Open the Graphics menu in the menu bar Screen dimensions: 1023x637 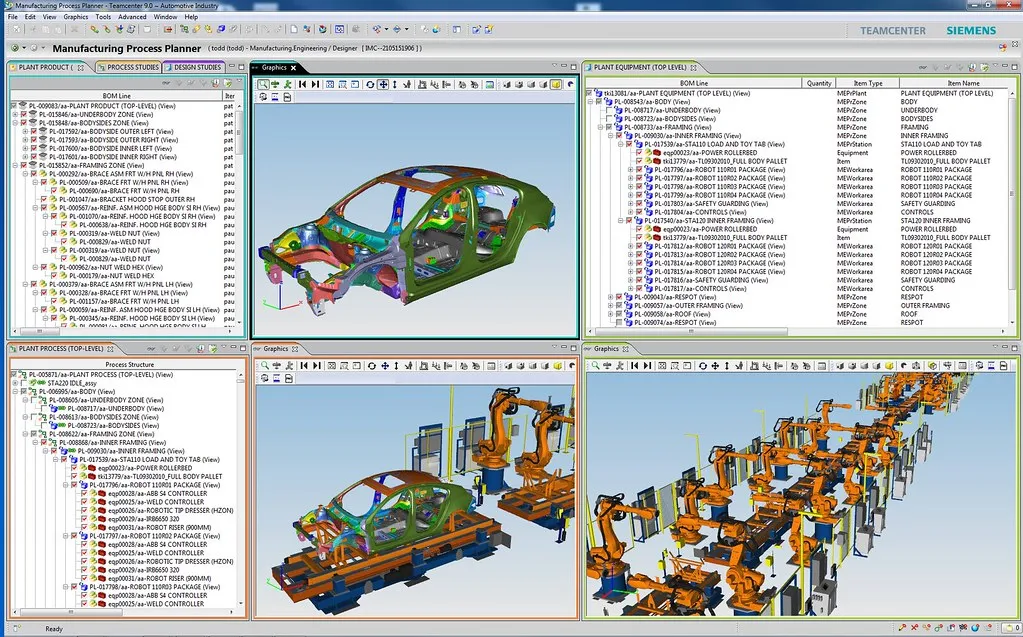[x=76, y=16]
